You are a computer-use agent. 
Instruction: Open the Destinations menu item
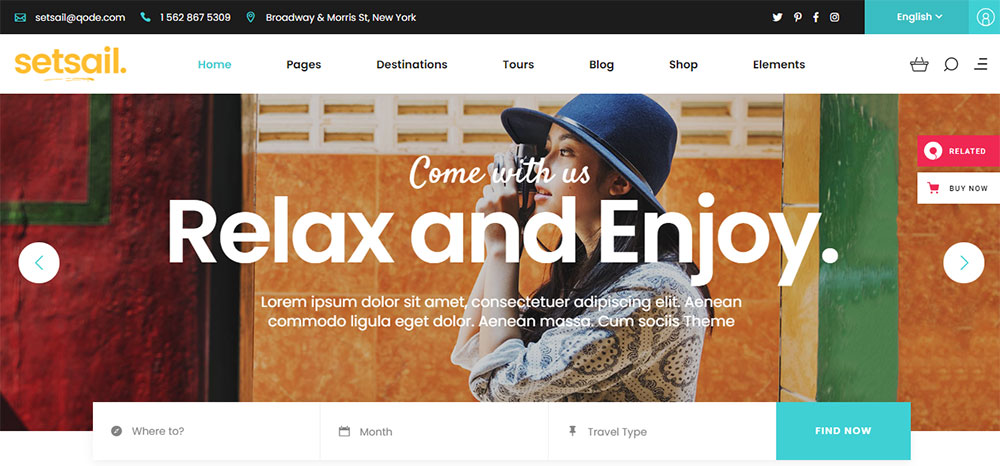412,64
